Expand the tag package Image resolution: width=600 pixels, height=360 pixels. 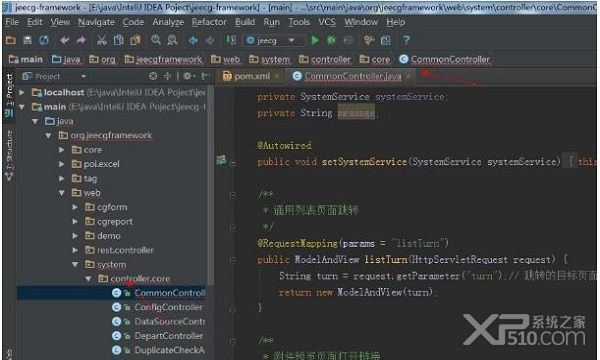pos(62,179)
